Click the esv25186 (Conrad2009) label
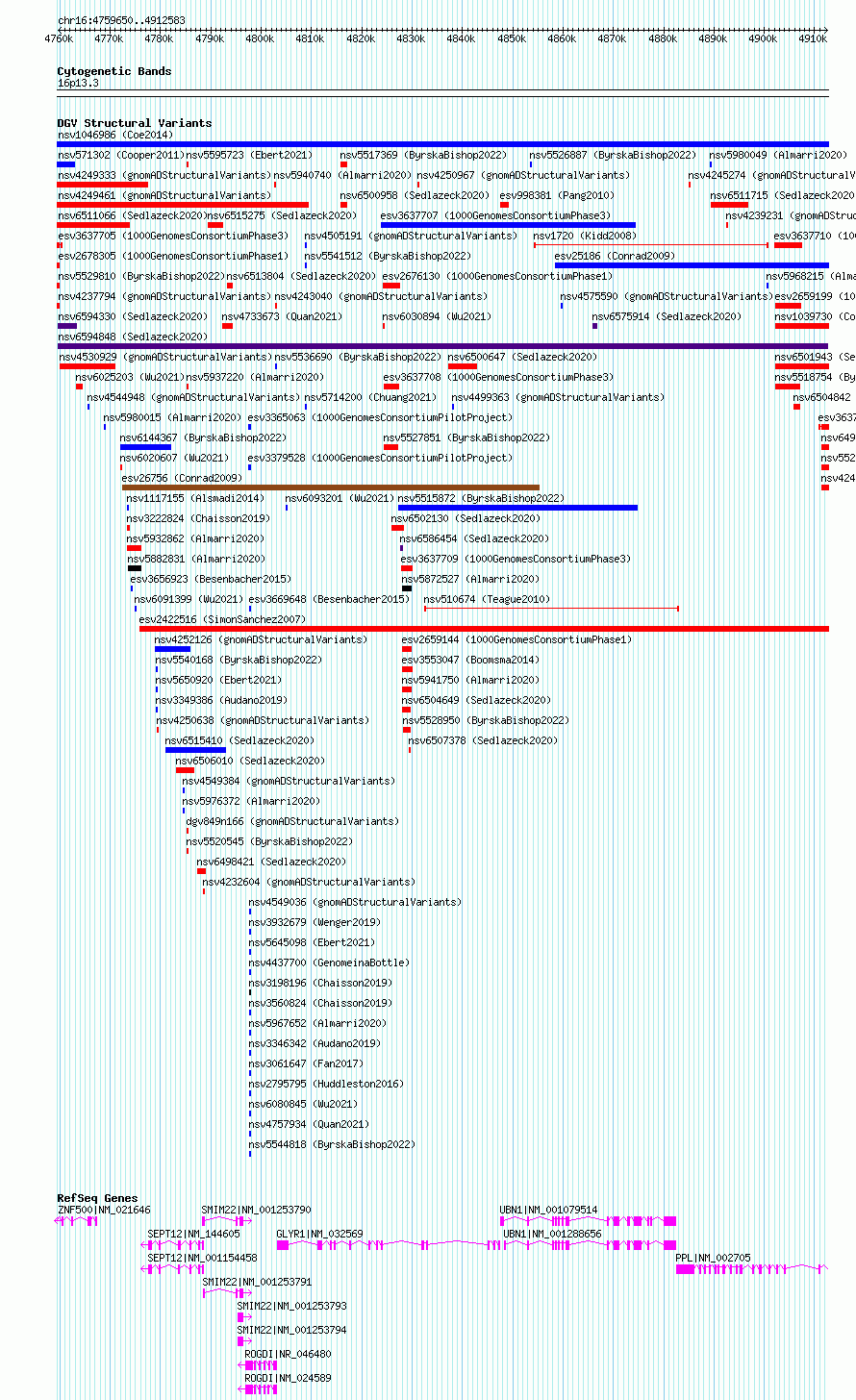The image size is (856, 1400). click(615, 257)
